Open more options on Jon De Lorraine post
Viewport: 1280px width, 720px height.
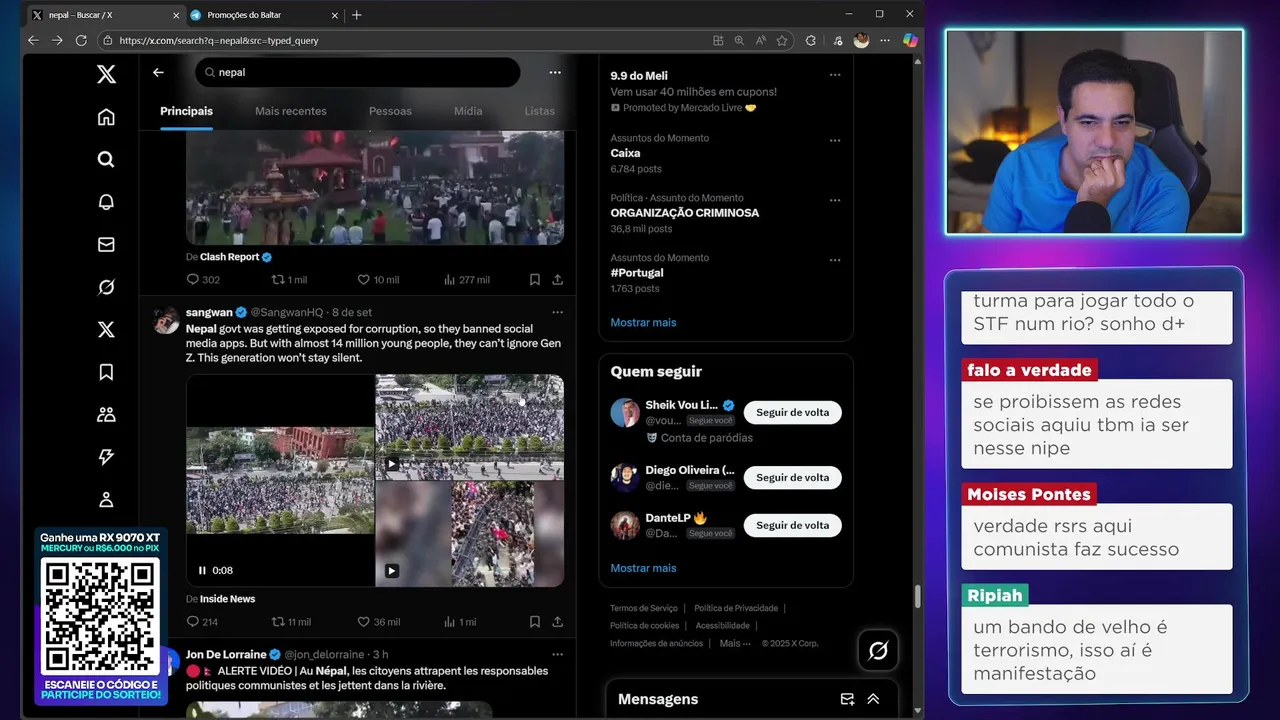pyautogui.click(x=557, y=654)
